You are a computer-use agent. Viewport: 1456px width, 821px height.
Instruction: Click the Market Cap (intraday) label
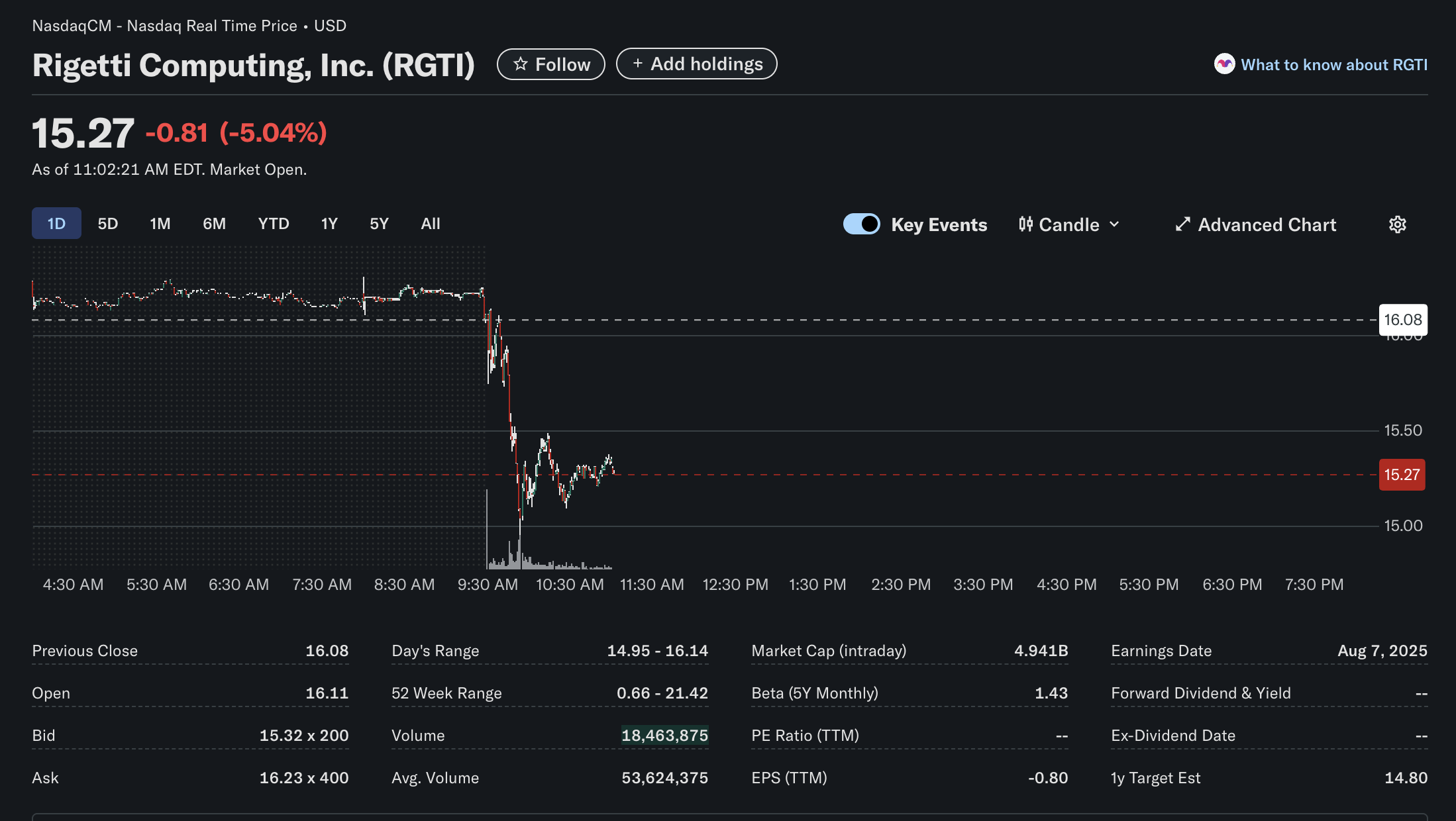[x=829, y=651]
